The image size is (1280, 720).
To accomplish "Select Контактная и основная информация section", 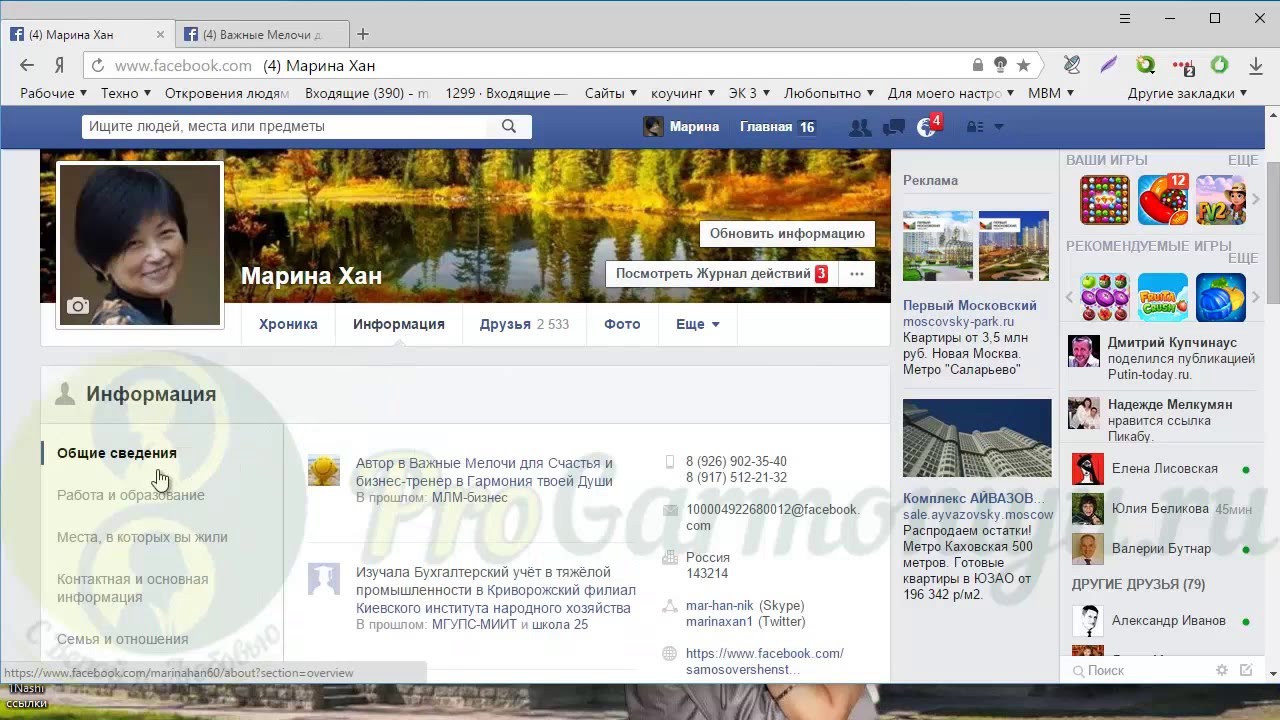I will click(x=133, y=588).
